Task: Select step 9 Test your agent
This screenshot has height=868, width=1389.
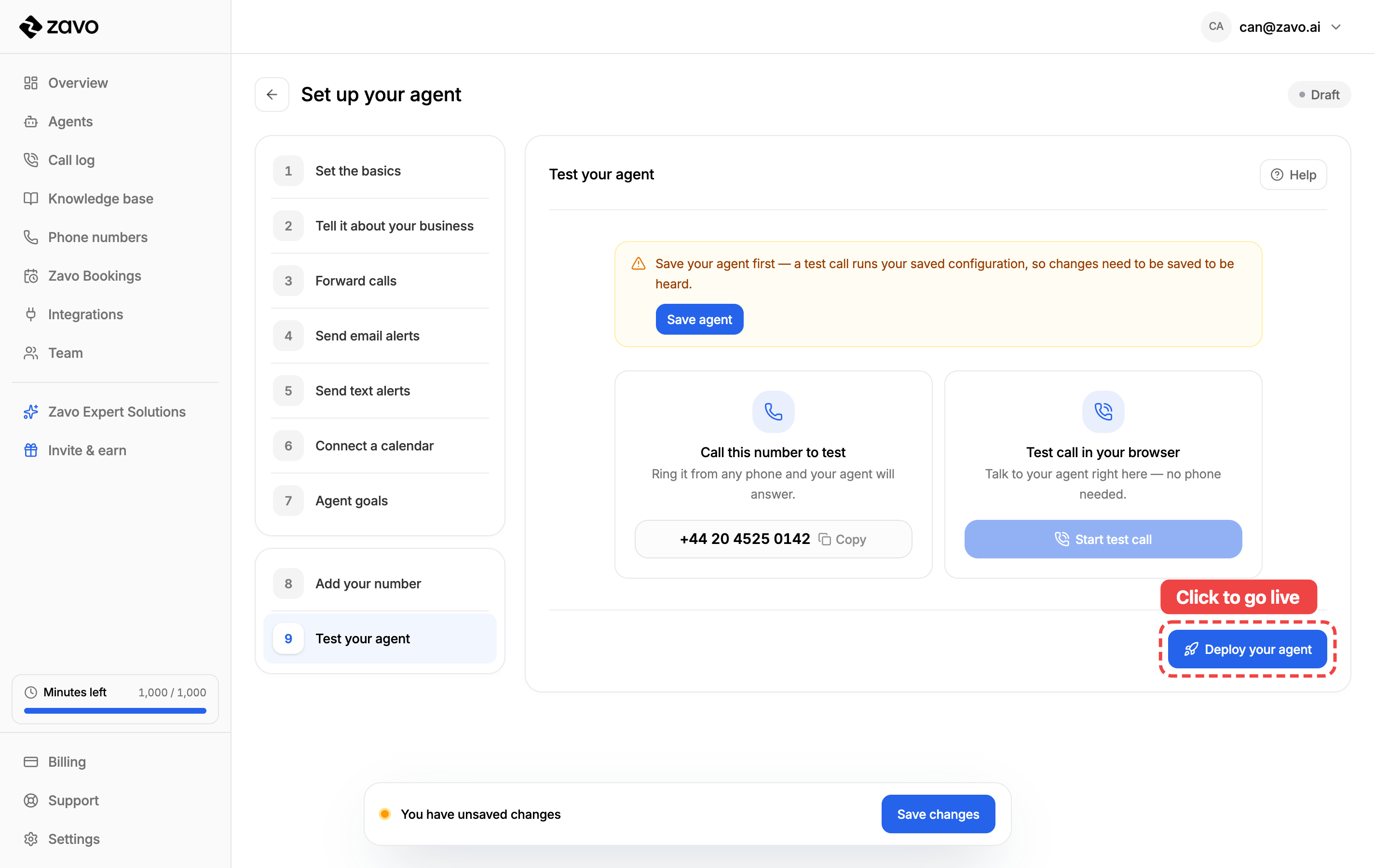Action: 380,638
